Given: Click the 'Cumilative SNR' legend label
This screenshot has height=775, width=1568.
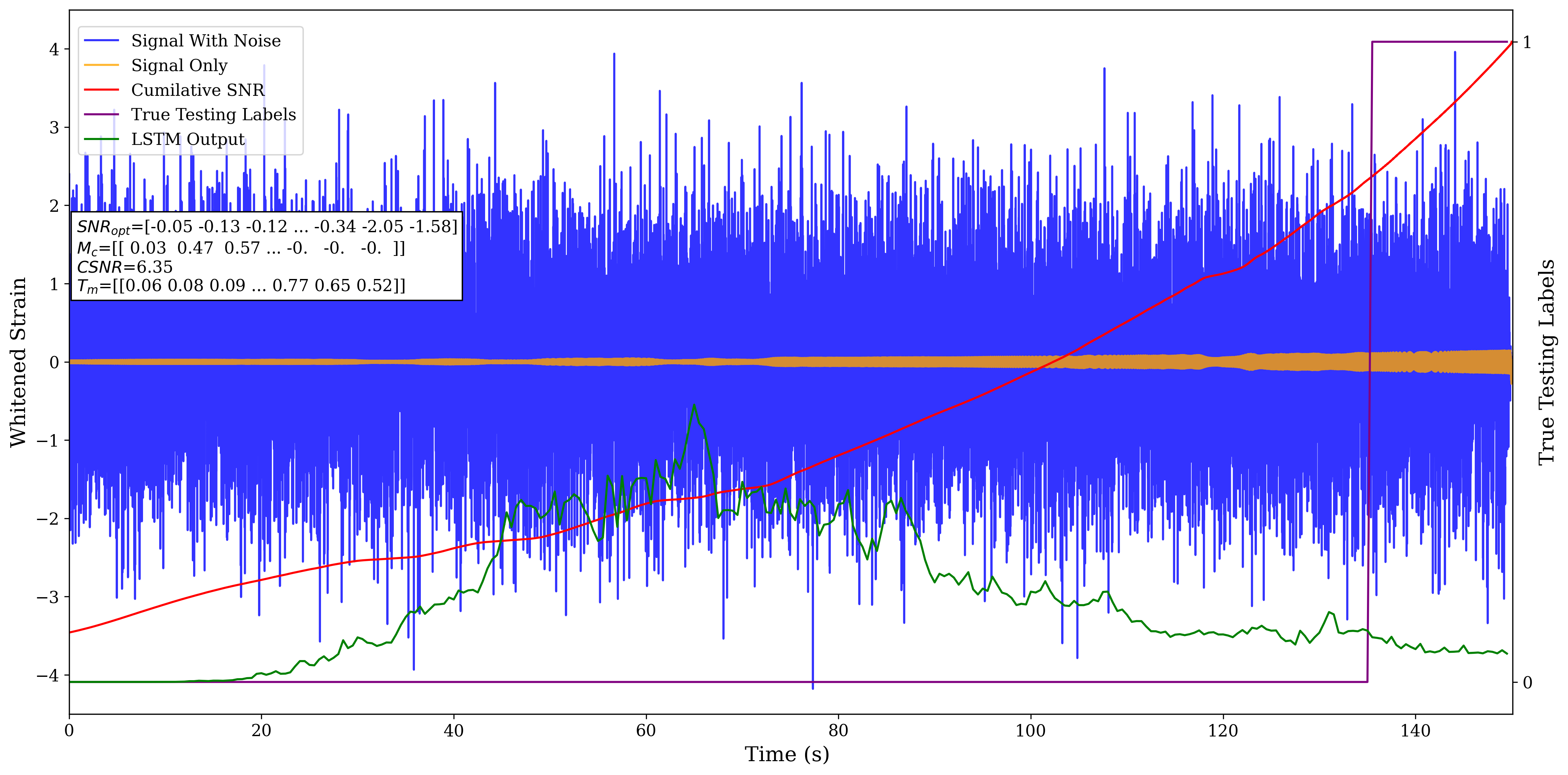Looking at the screenshot, I should (x=198, y=90).
